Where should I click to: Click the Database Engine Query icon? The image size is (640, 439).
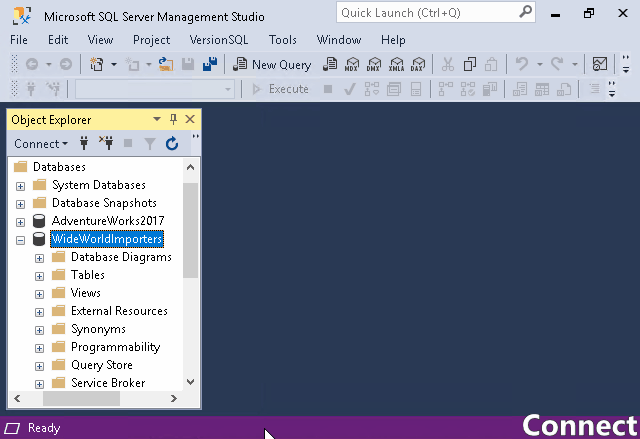pos(330,64)
